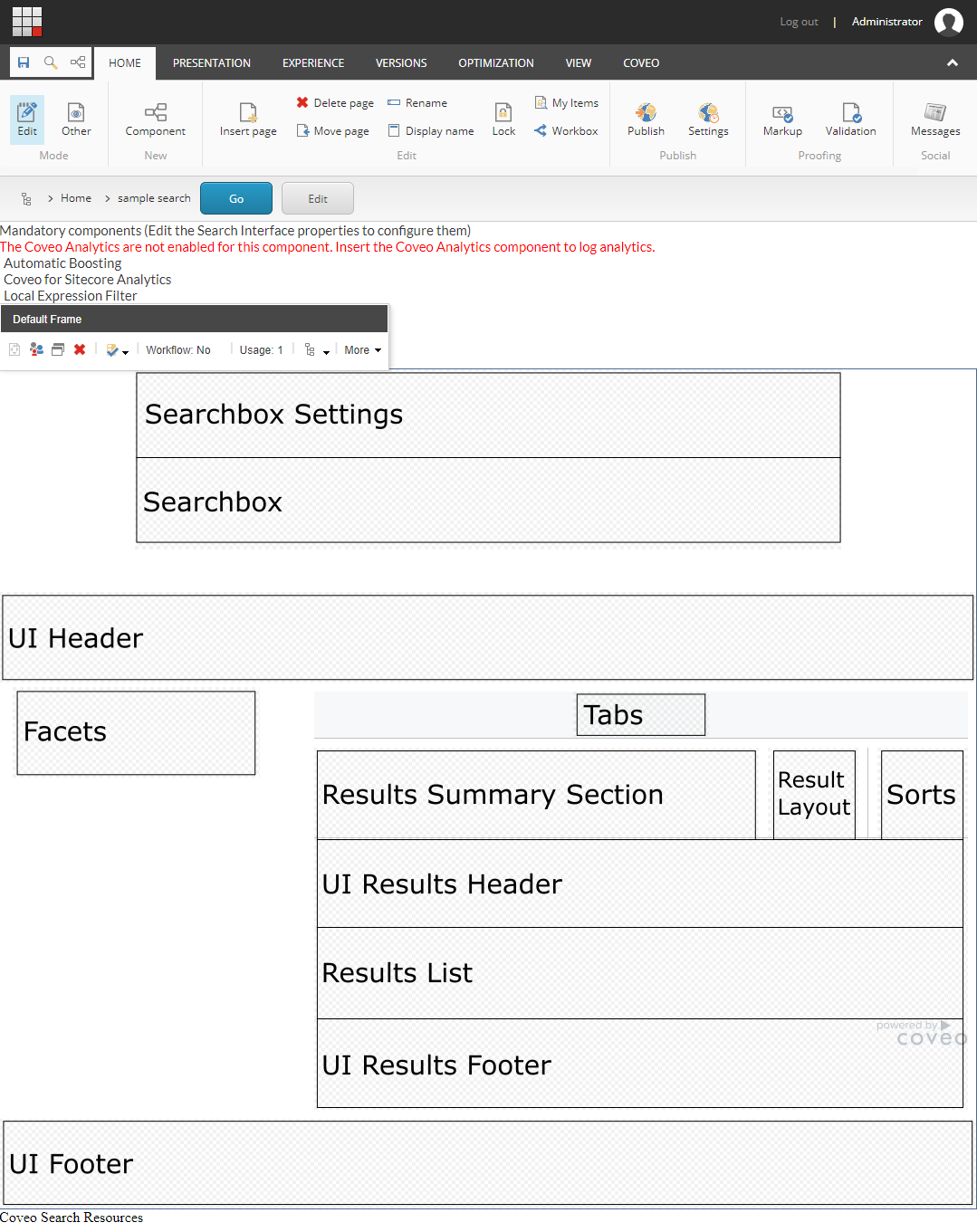This screenshot has width=977, height=1232.
Task: Click the Save icon in the quick access toolbar
Action: 24,62
